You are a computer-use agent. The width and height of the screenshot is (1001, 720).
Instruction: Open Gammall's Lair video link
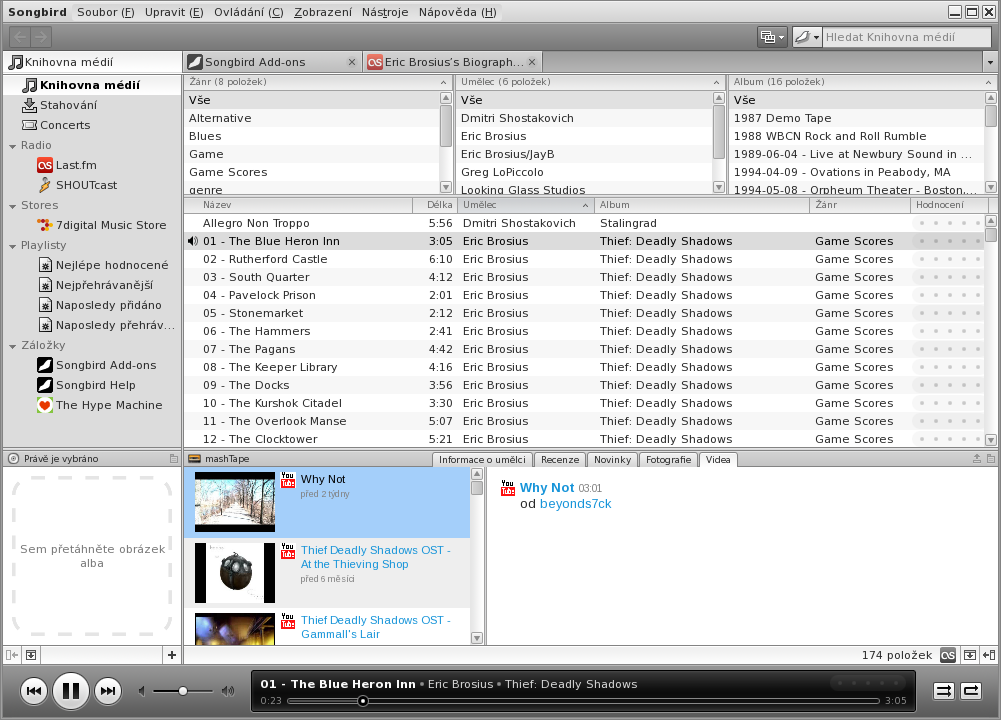[375, 627]
